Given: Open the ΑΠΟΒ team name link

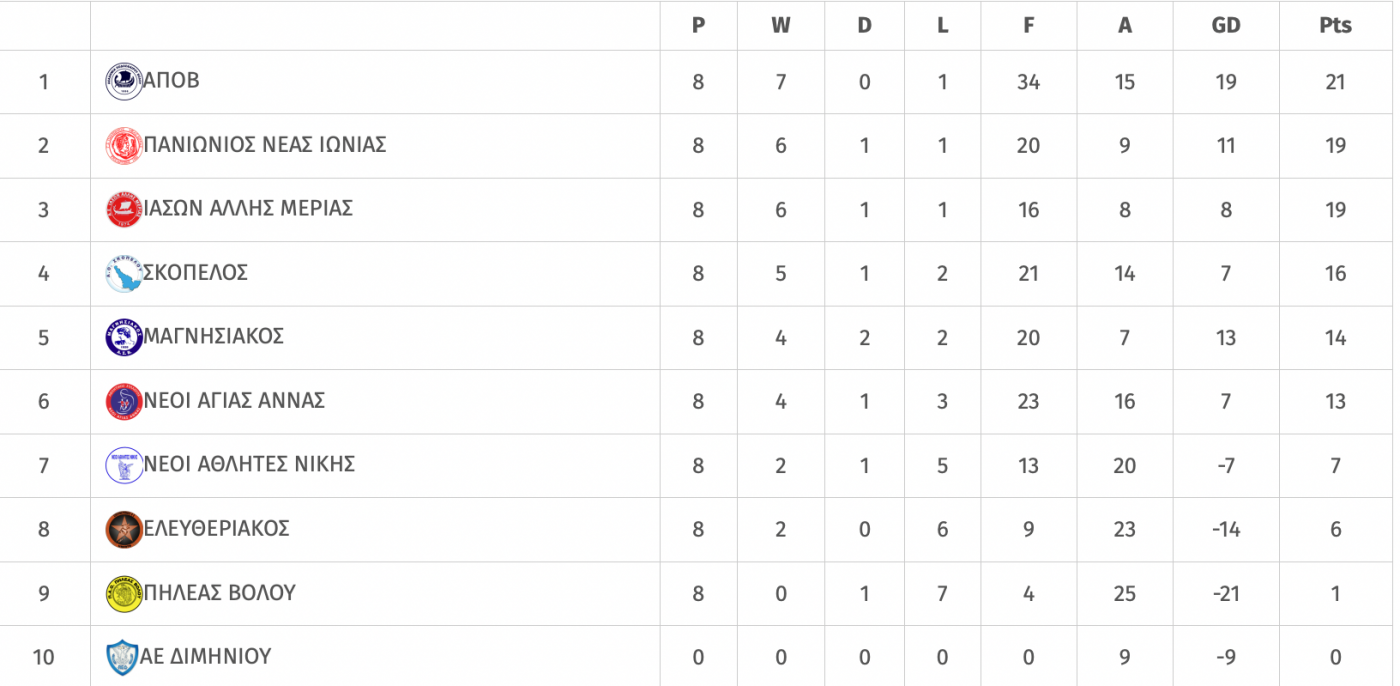Looking at the screenshot, I should pos(171,81).
